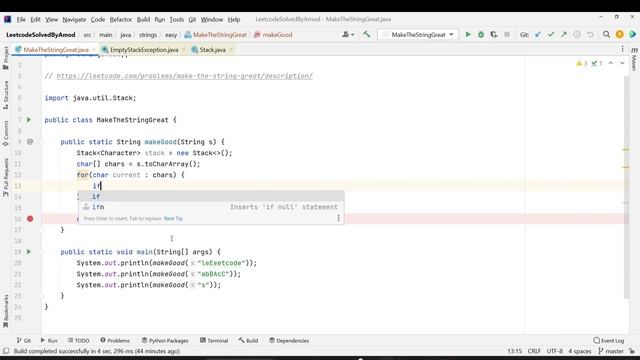The width and height of the screenshot is (640, 360).
Task: Click Git rollback arrow icon
Action: pyautogui.click(x=590, y=35)
